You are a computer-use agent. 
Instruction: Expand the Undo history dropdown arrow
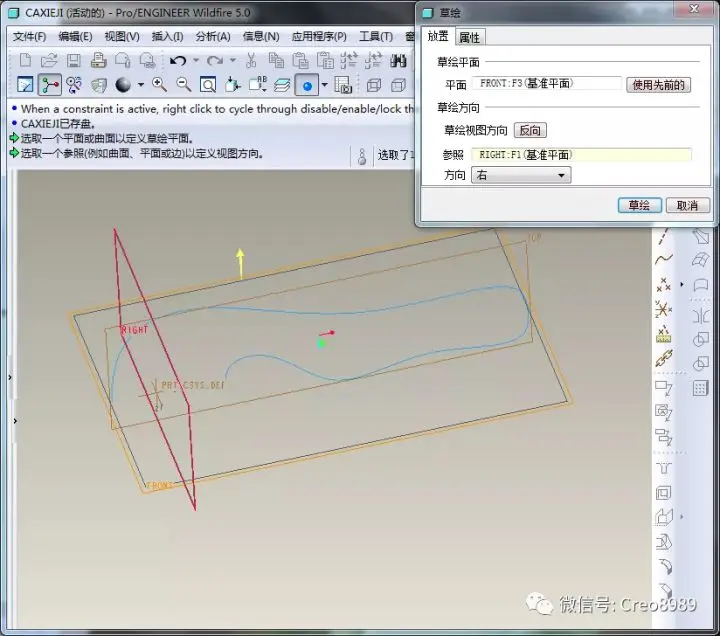[x=196, y=61]
